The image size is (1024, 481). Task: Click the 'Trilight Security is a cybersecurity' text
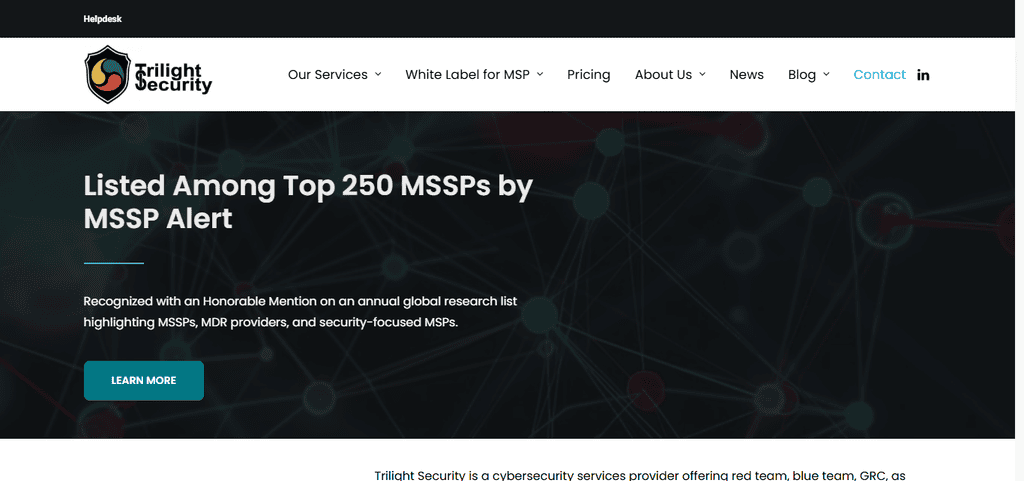[640, 475]
